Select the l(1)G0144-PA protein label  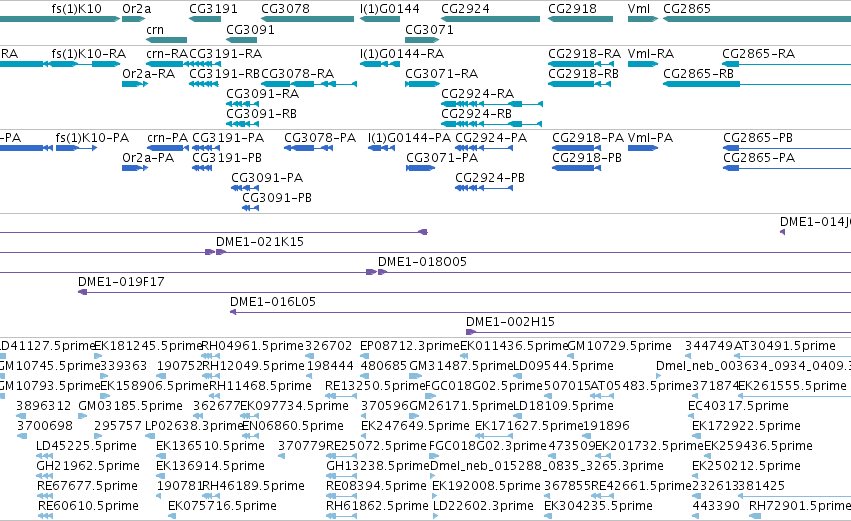(410, 138)
